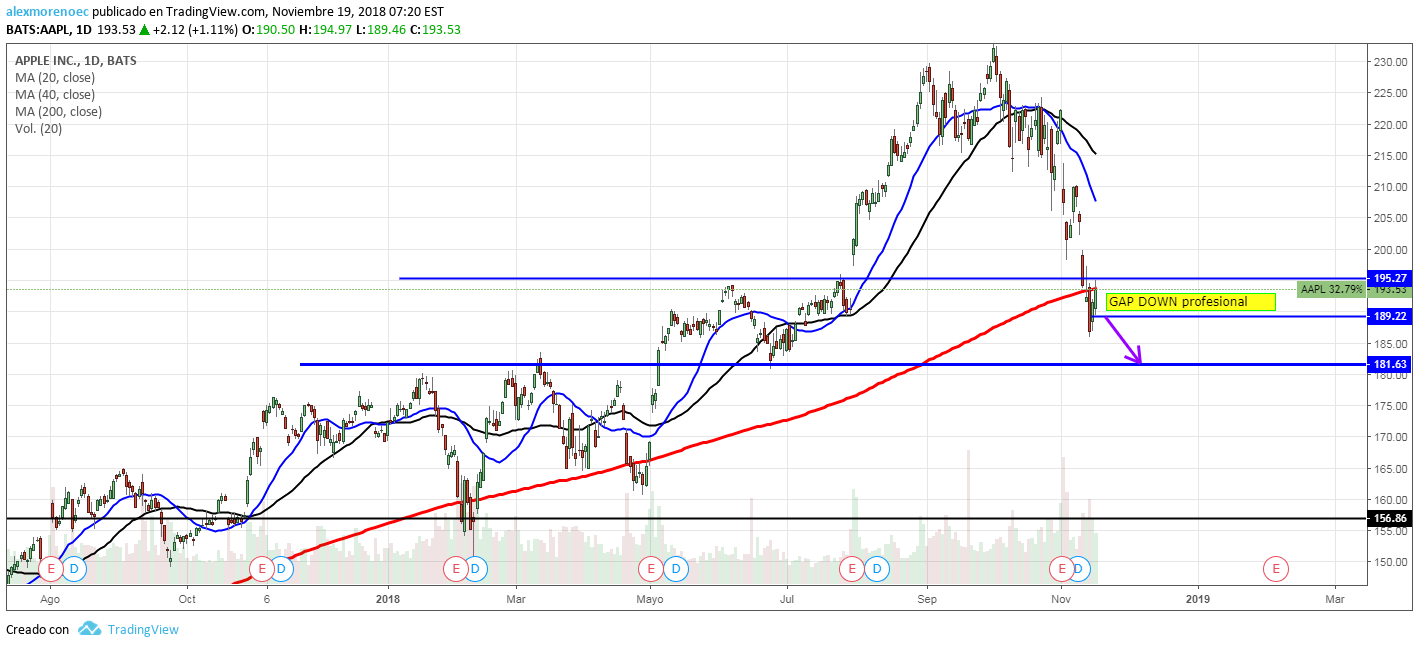Click the MA (200, close) indicator legend
The height and width of the screenshot is (647, 1419).
pos(58,112)
